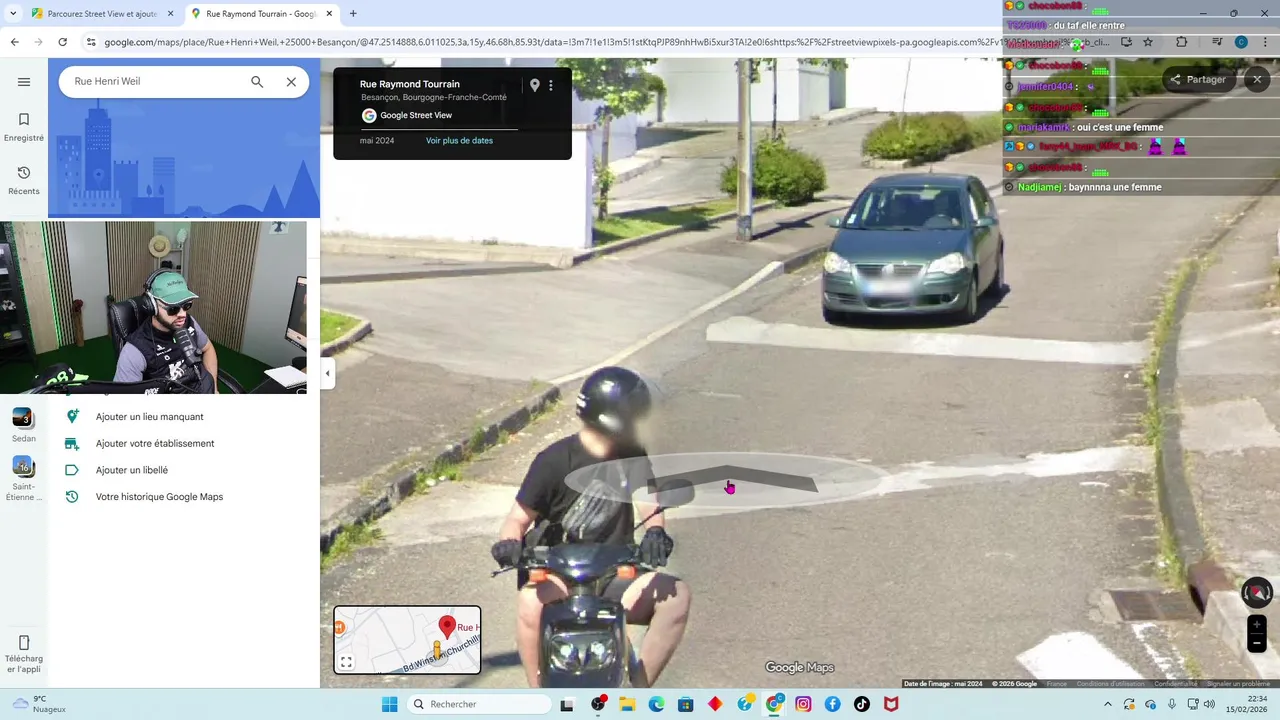Launch Microsoft Edge from the taskbar
The image size is (1280, 720).
pyautogui.click(x=656, y=704)
